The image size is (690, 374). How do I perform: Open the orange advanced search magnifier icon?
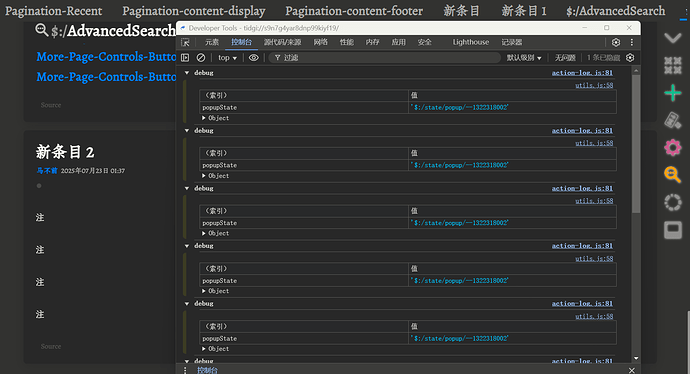coord(672,175)
